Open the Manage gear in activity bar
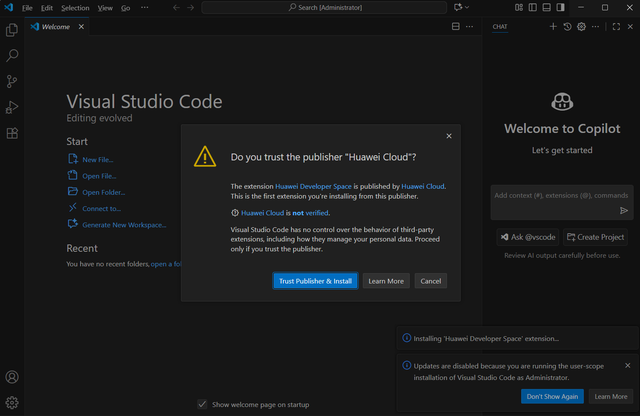This screenshot has height=416, width=640. coord(12,402)
